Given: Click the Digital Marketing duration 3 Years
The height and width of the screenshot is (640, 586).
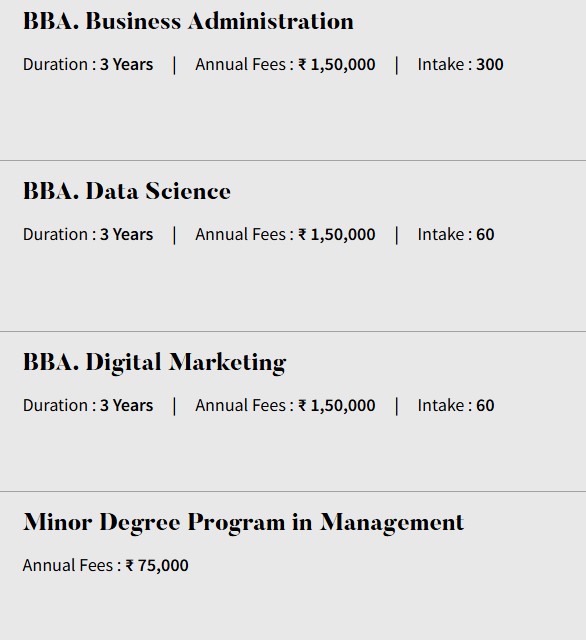Looking at the screenshot, I should click(x=127, y=406).
